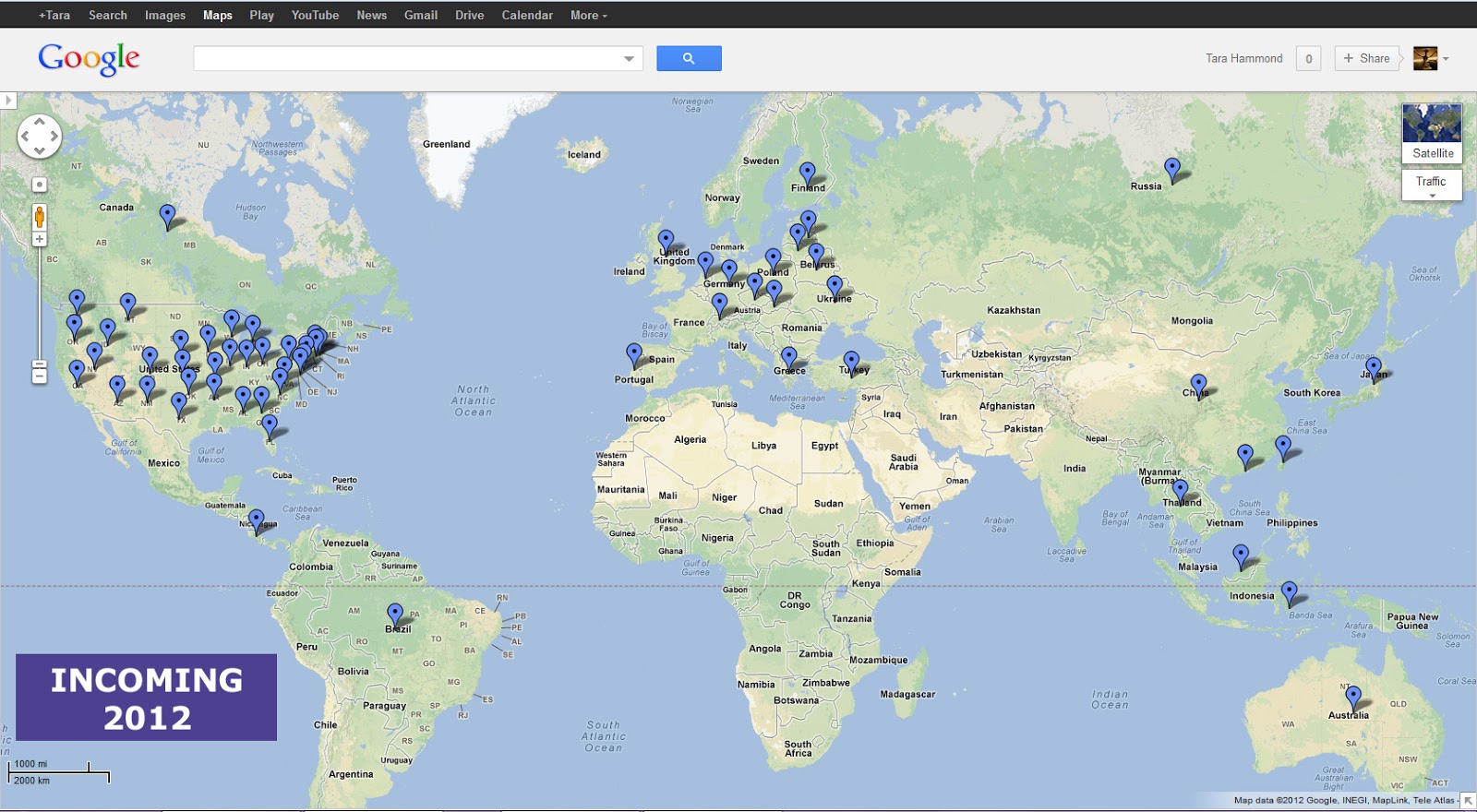The width and height of the screenshot is (1477, 812).
Task: Click the blue search magnifier button
Action: point(689,58)
